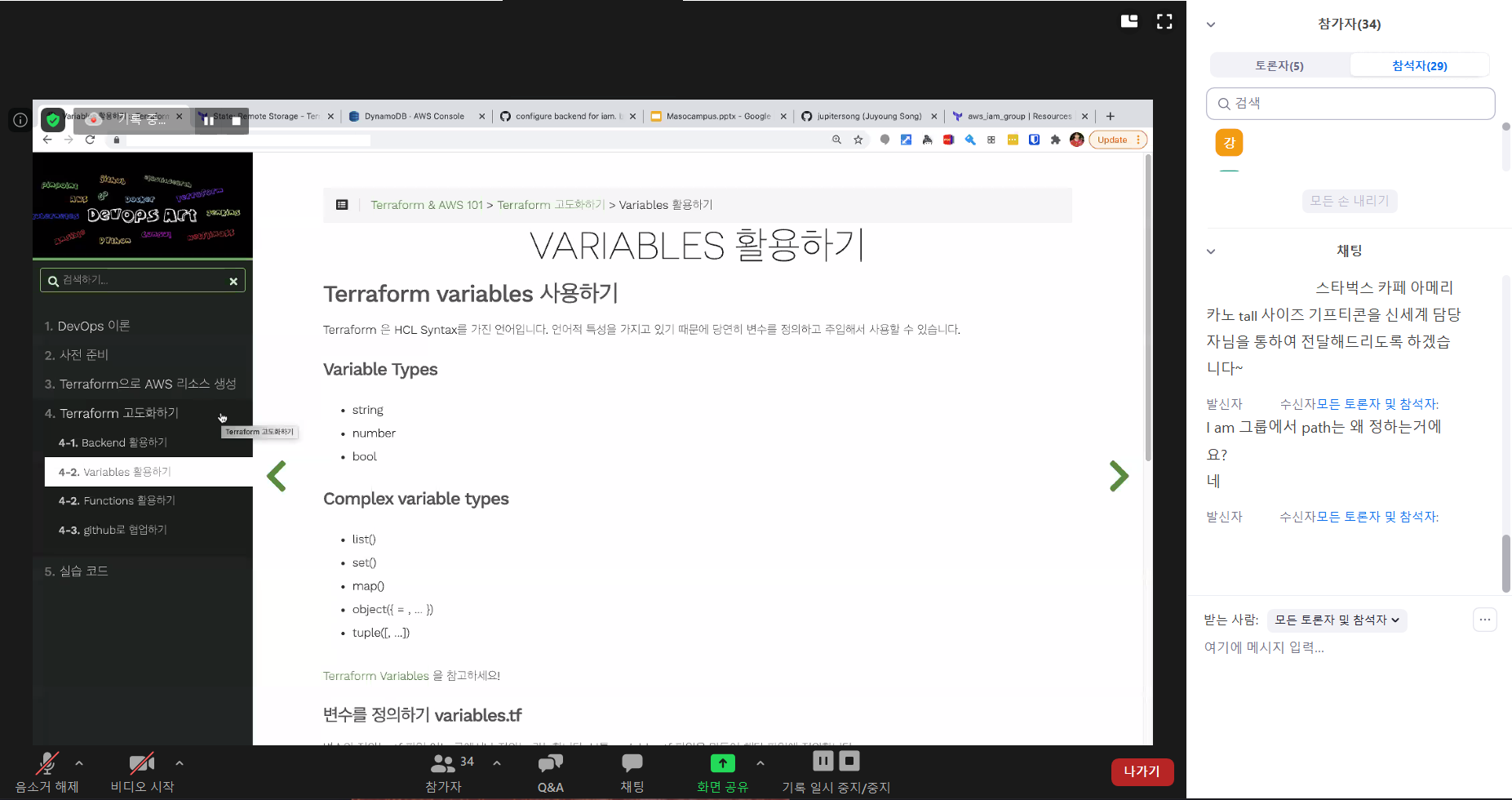Start video with 비디오 시작 button

pos(142,765)
